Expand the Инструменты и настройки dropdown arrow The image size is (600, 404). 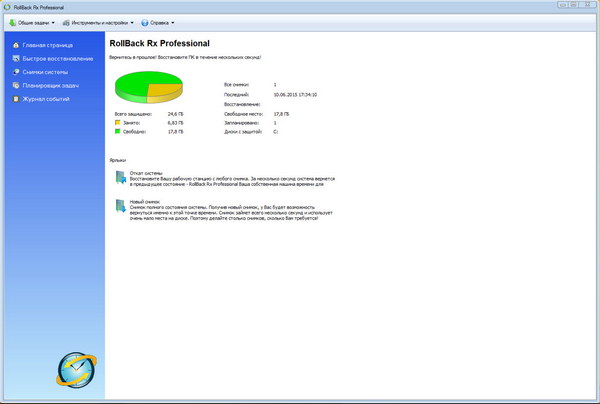click(133, 21)
